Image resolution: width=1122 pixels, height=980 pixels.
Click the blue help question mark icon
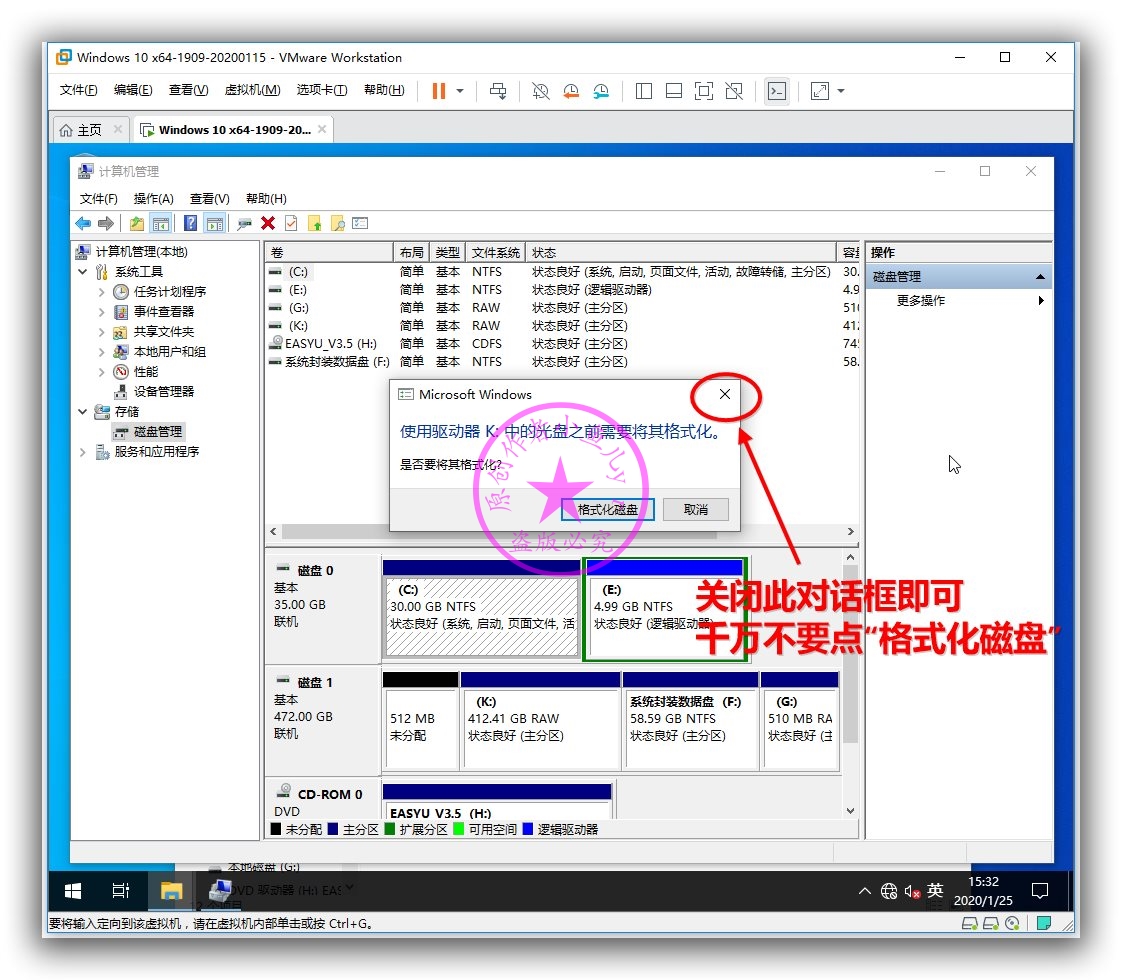click(190, 224)
